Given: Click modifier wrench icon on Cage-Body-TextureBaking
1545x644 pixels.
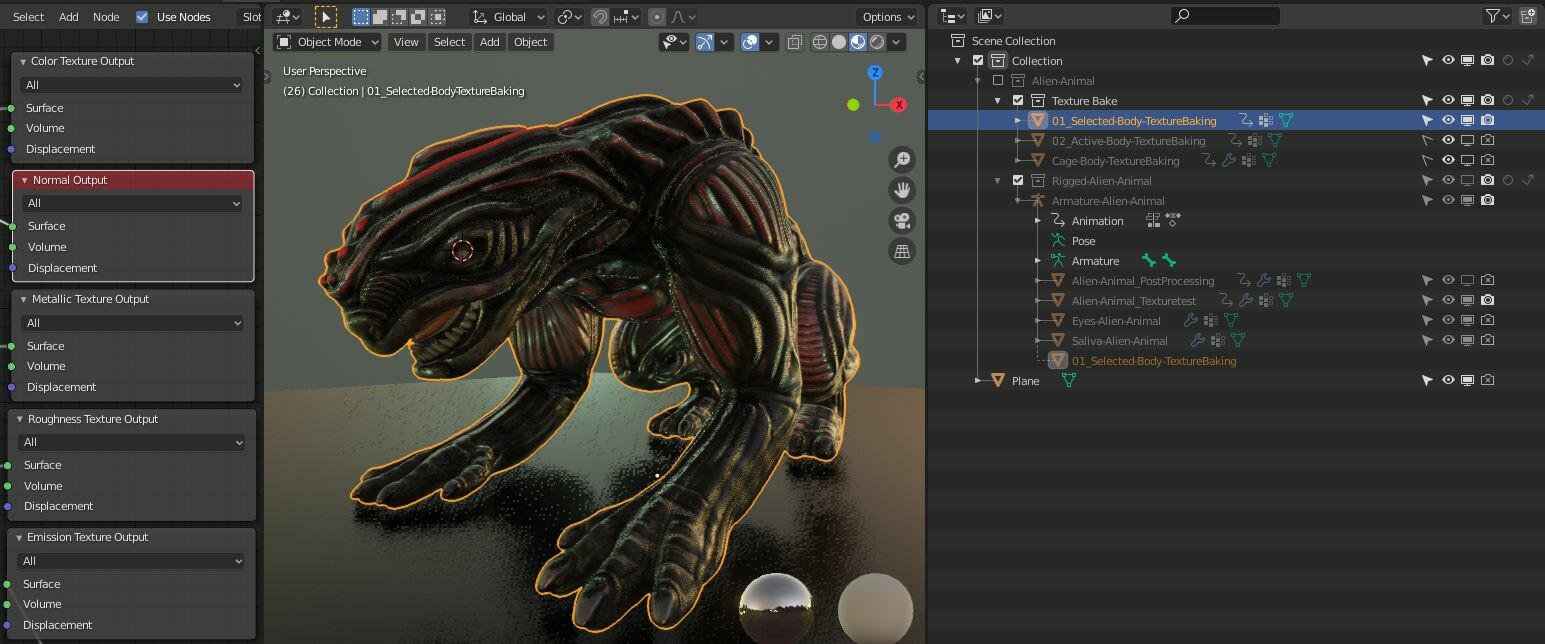Looking at the screenshot, I should (1230, 161).
